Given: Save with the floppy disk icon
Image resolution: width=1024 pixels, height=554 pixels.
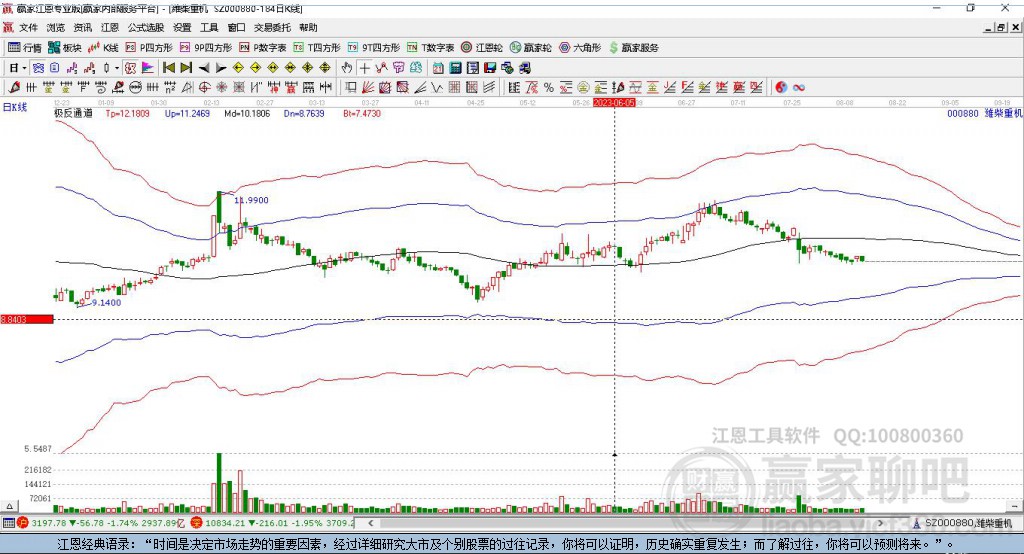Looking at the screenshot, I should (x=490, y=68).
